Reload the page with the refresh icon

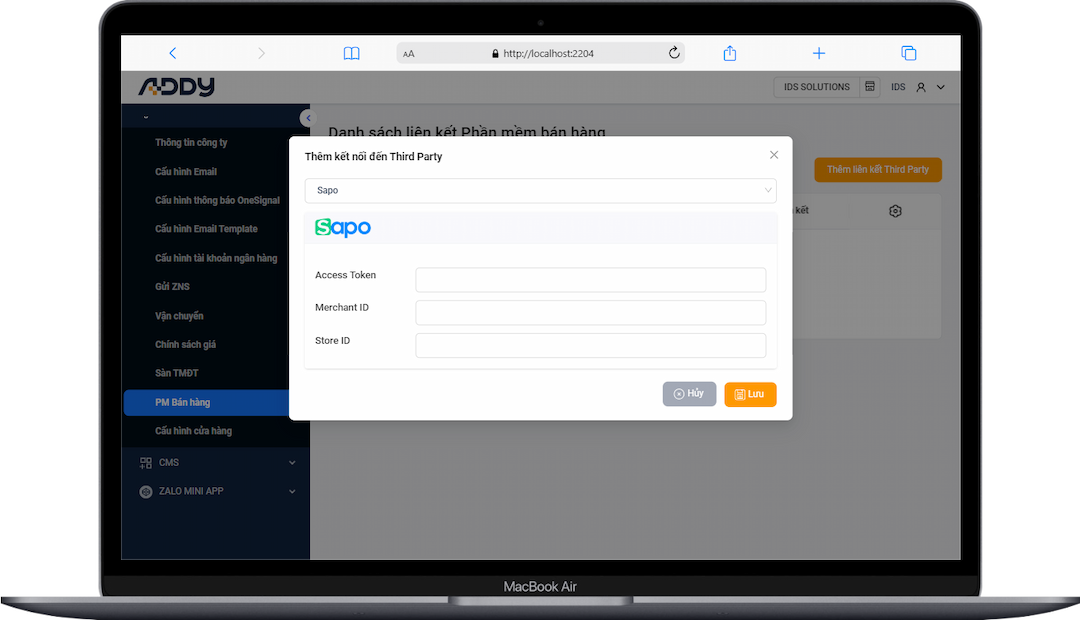point(674,53)
